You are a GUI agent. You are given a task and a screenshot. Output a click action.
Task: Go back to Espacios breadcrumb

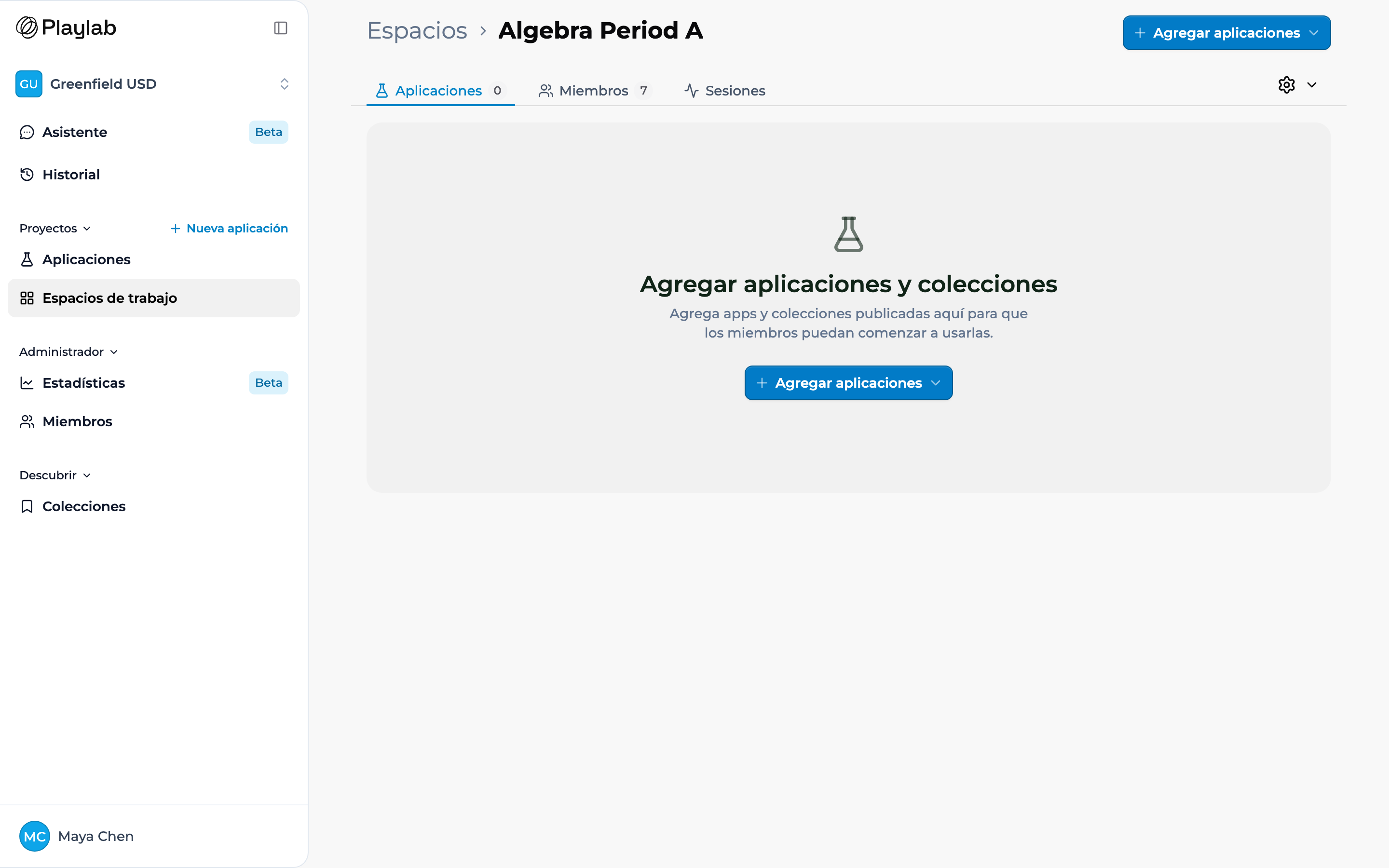[417, 30]
